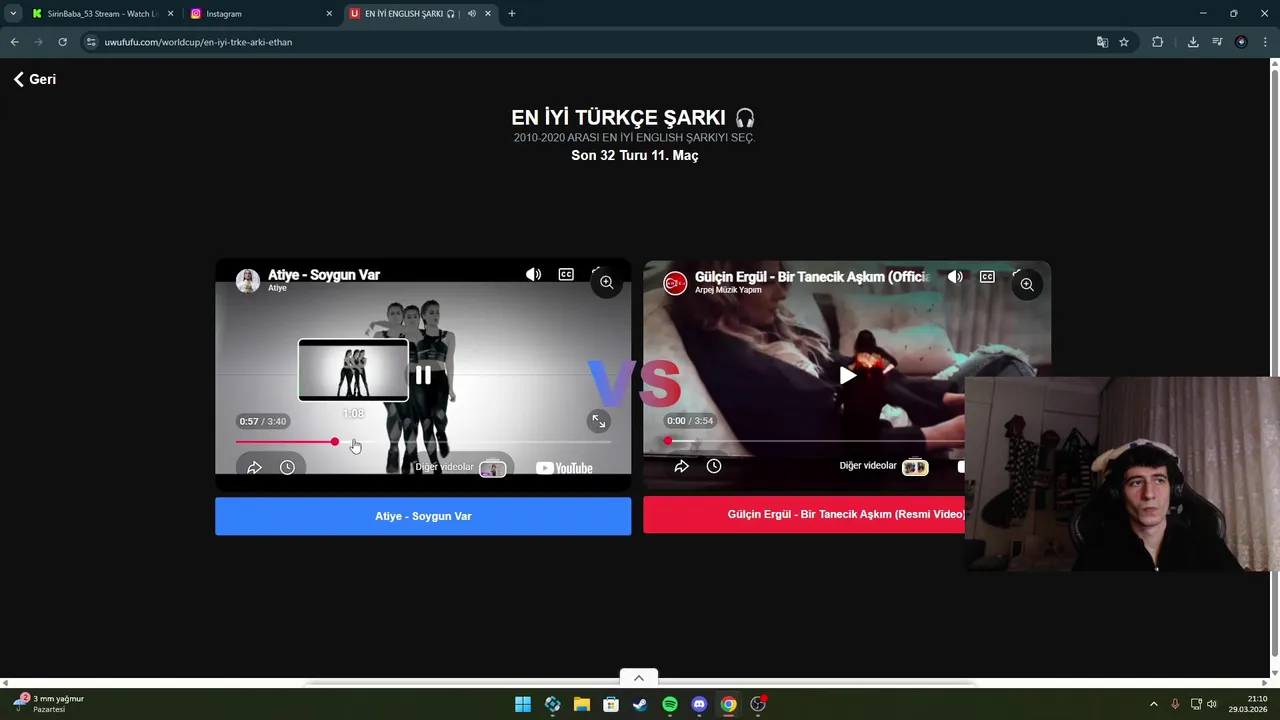This screenshot has height=720, width=1280.
Task: Share the Atiye - Soygun Var video
Action: 254,467
